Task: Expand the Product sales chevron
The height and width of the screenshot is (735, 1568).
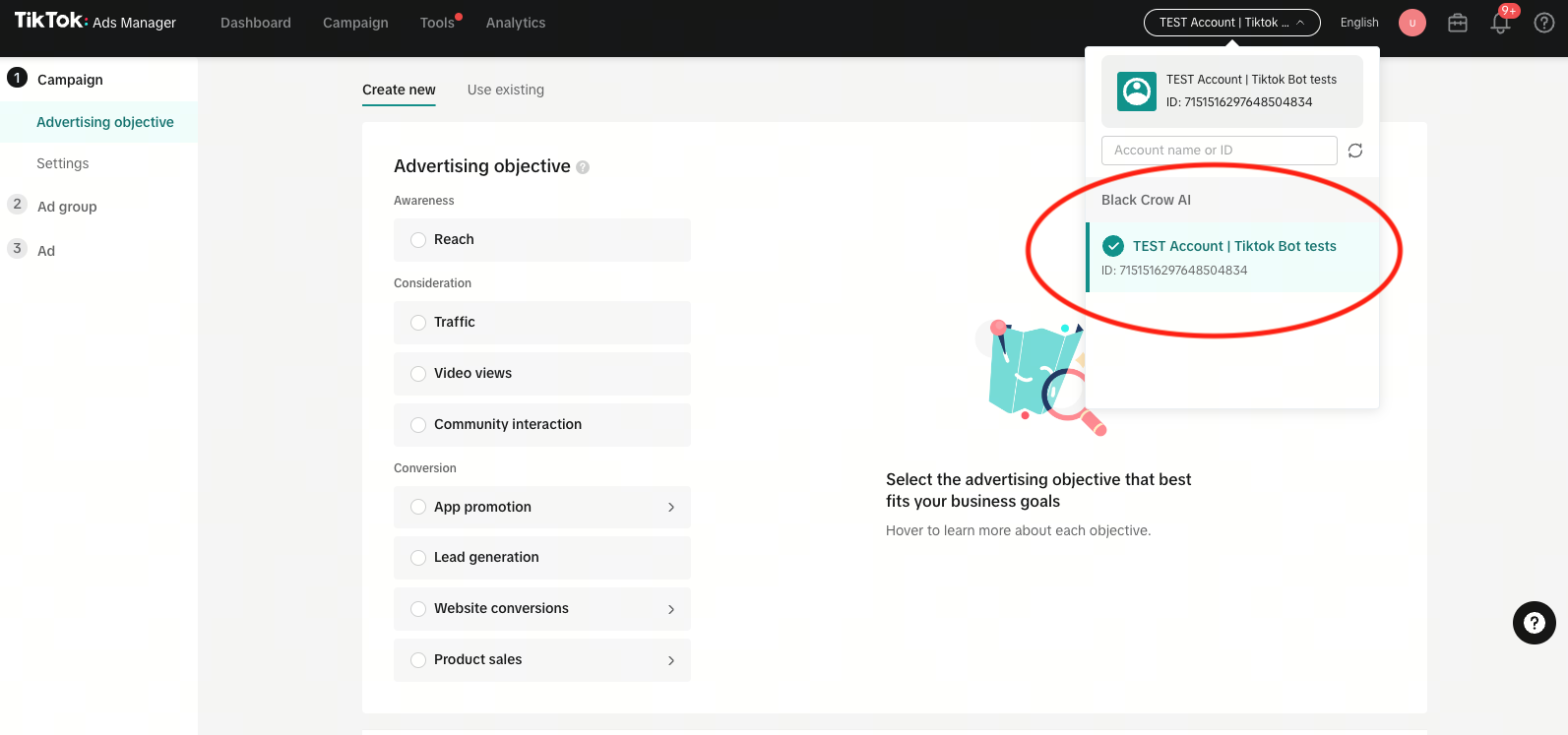Action: pyautogui.click(x=671, y=660)
